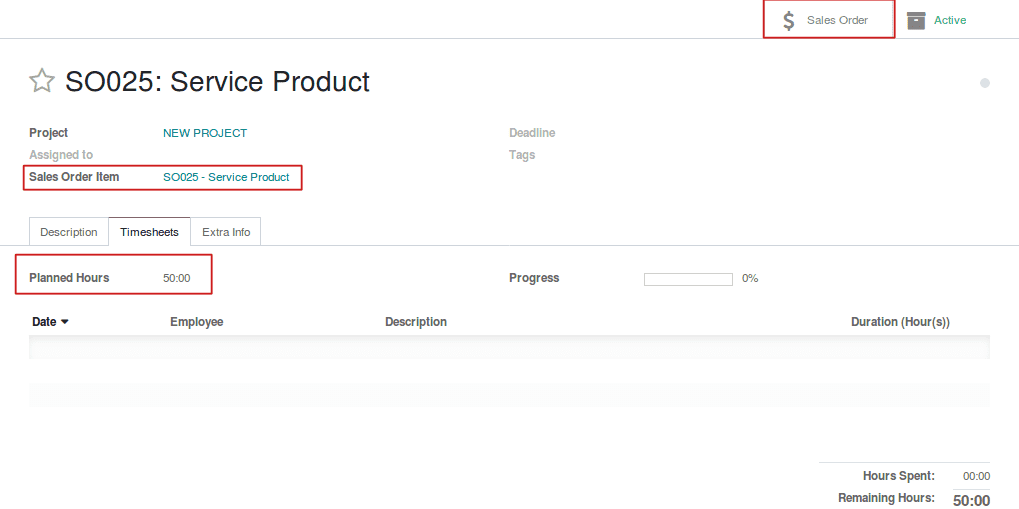Click the Hours Spent value 00:00
1019x509 pixels.
click(x=977, y=476)
